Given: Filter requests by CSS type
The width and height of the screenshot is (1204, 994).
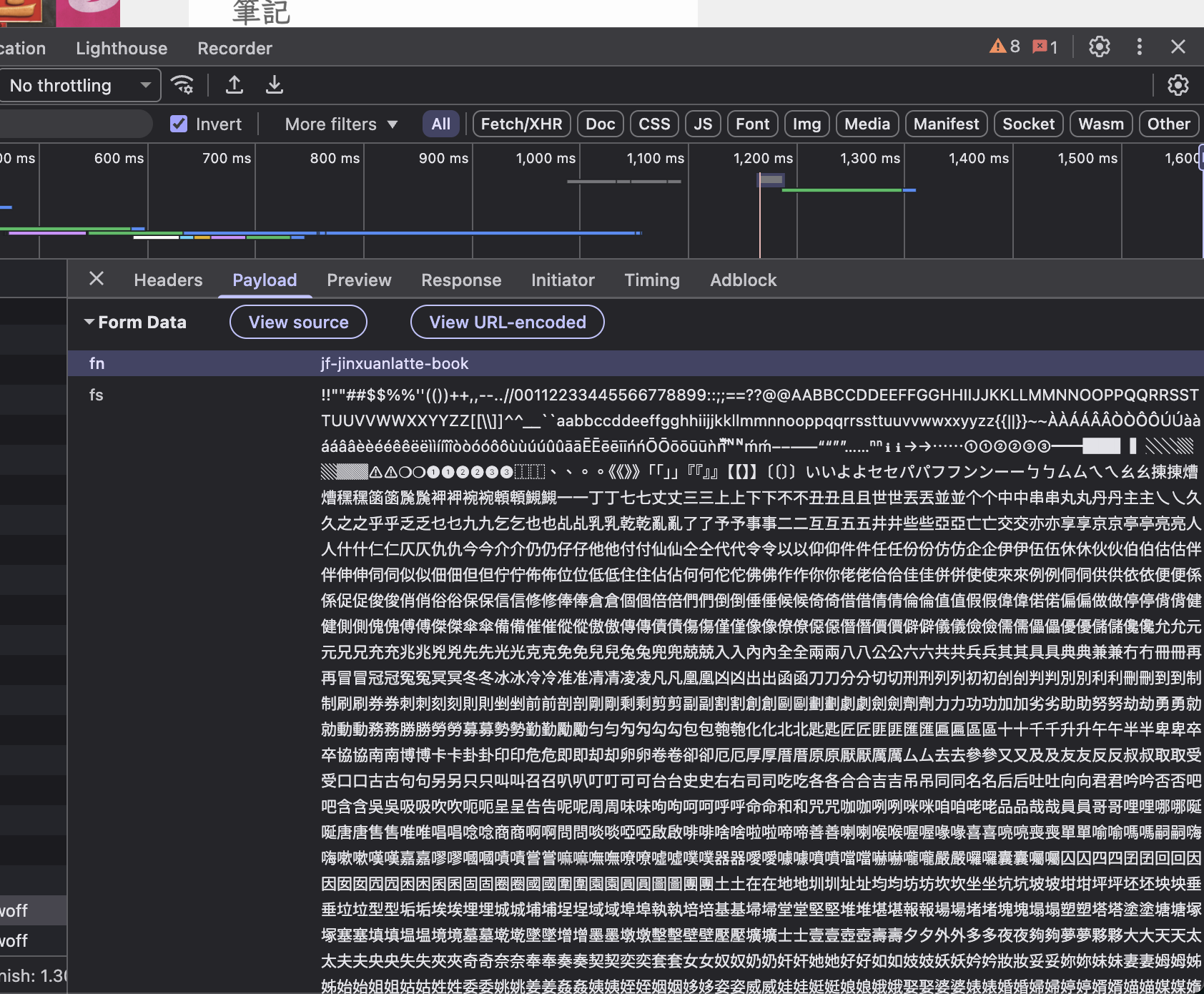Looking at the screenshot, I should [654, 124].
